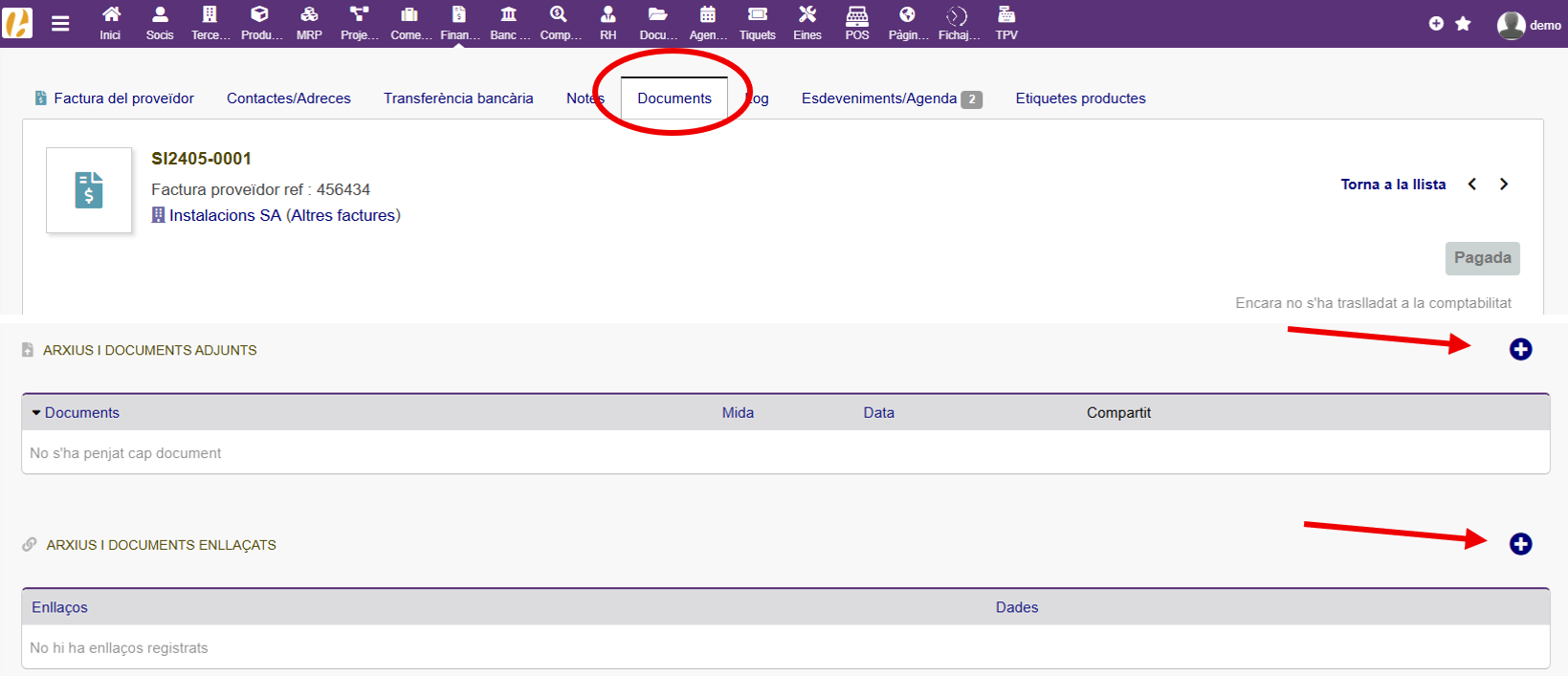Add attached file with plus icon
Screen dimensions: 1568x676
(x=1520, y=350)
